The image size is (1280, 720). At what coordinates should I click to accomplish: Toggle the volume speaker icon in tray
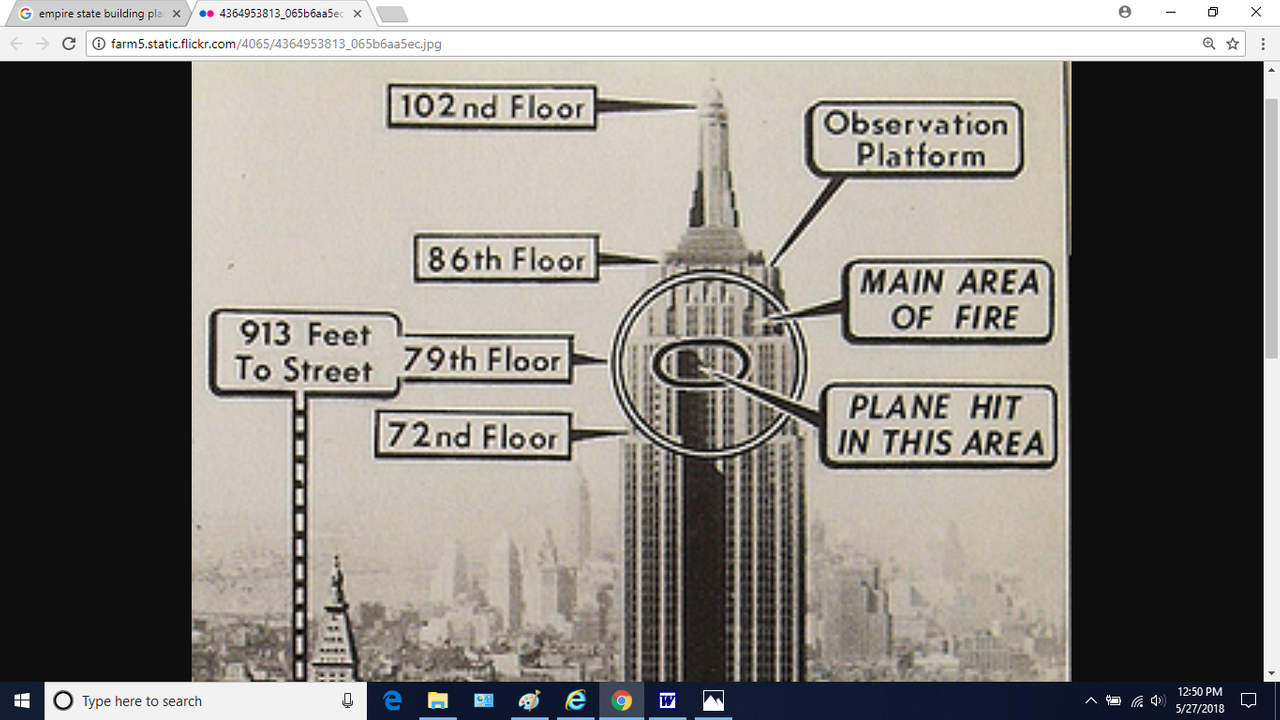(1158, 701)
